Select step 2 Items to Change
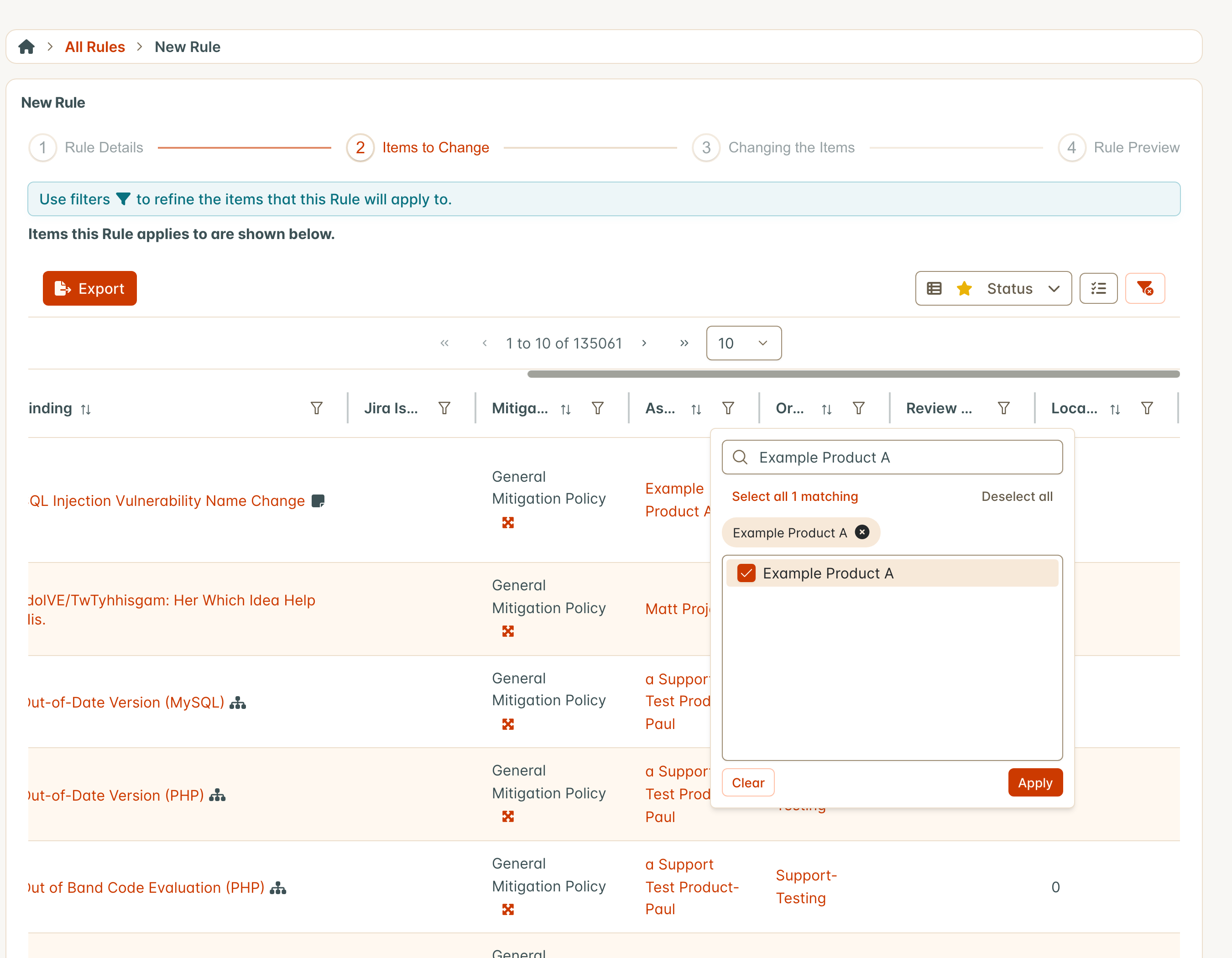The width and height of the screenshot is (1232, 958). point(418,148)
